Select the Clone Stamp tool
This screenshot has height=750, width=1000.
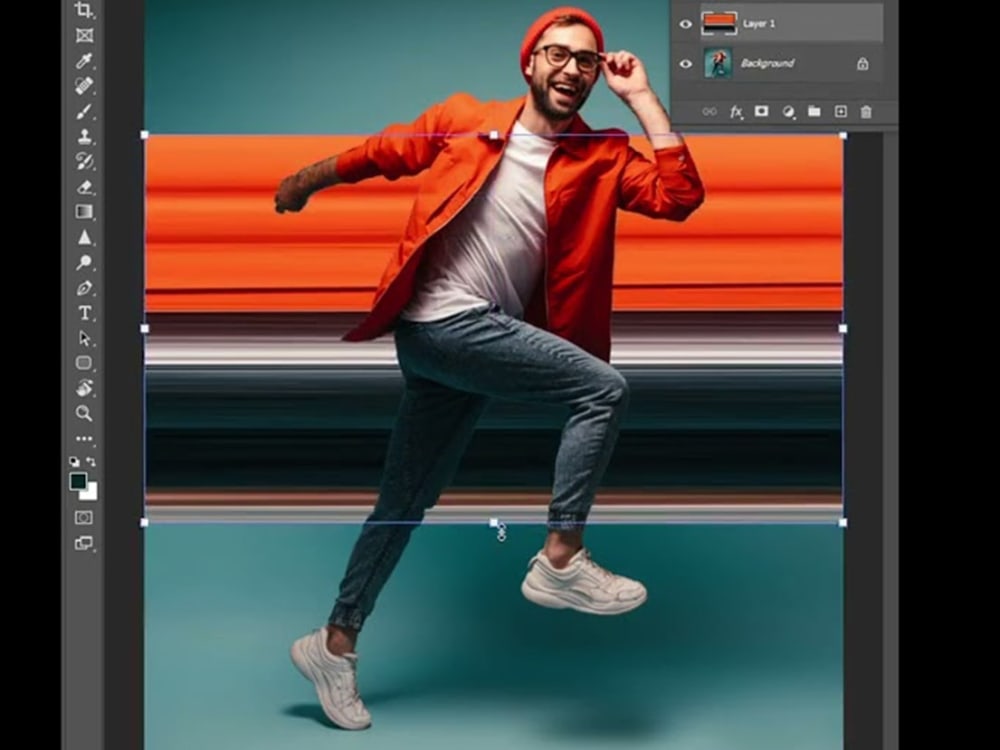click(85, 134)
